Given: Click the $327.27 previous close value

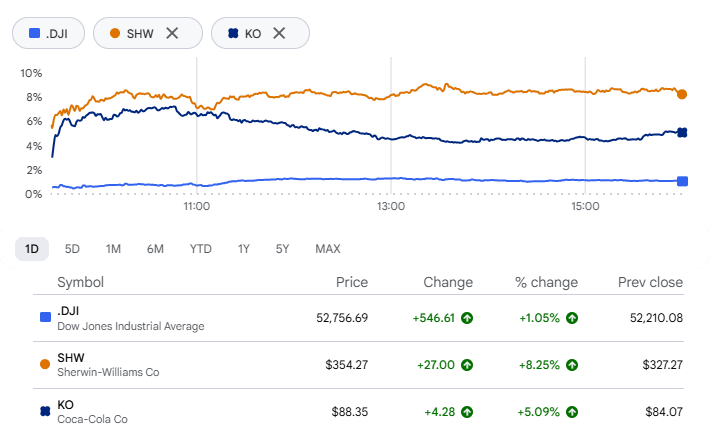Looking at the screenshot, I should (x=663, y=365).
